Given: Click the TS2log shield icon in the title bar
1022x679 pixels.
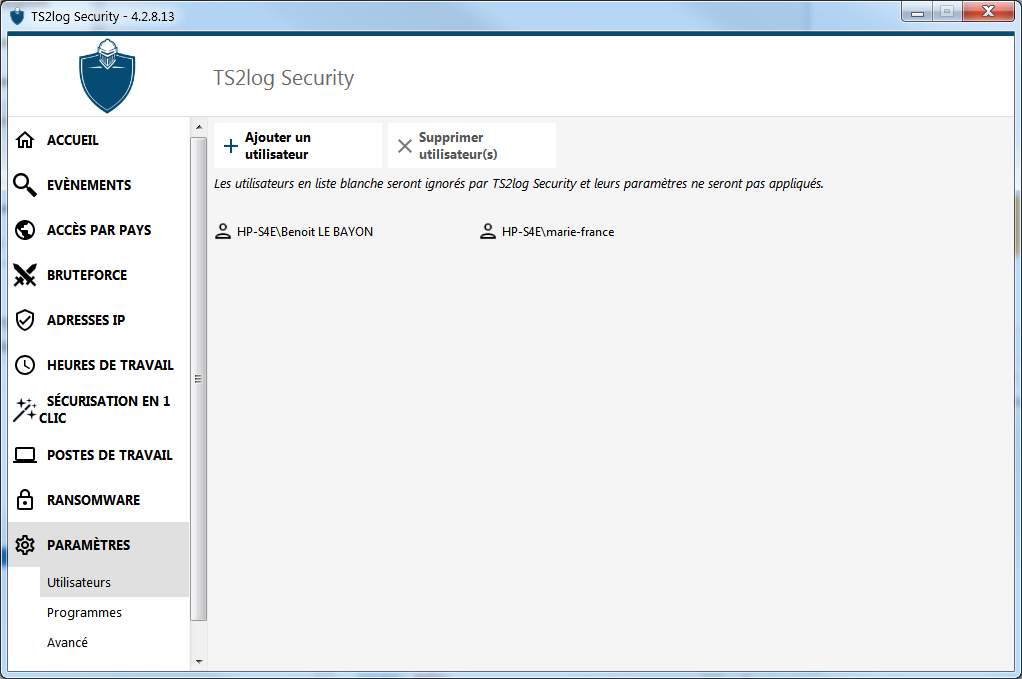Looking at the screenshot, I should click(x=18, y=16).
